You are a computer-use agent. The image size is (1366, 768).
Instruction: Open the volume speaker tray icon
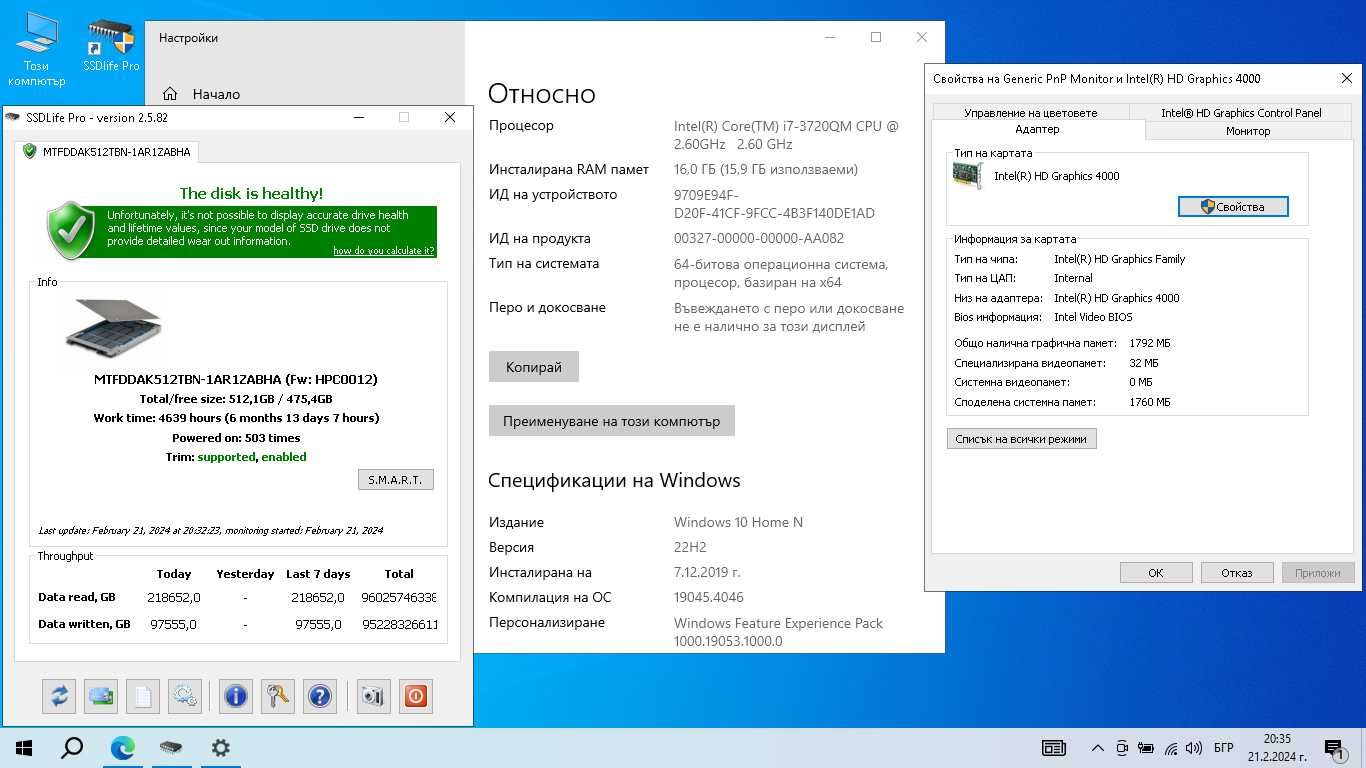1193,748
